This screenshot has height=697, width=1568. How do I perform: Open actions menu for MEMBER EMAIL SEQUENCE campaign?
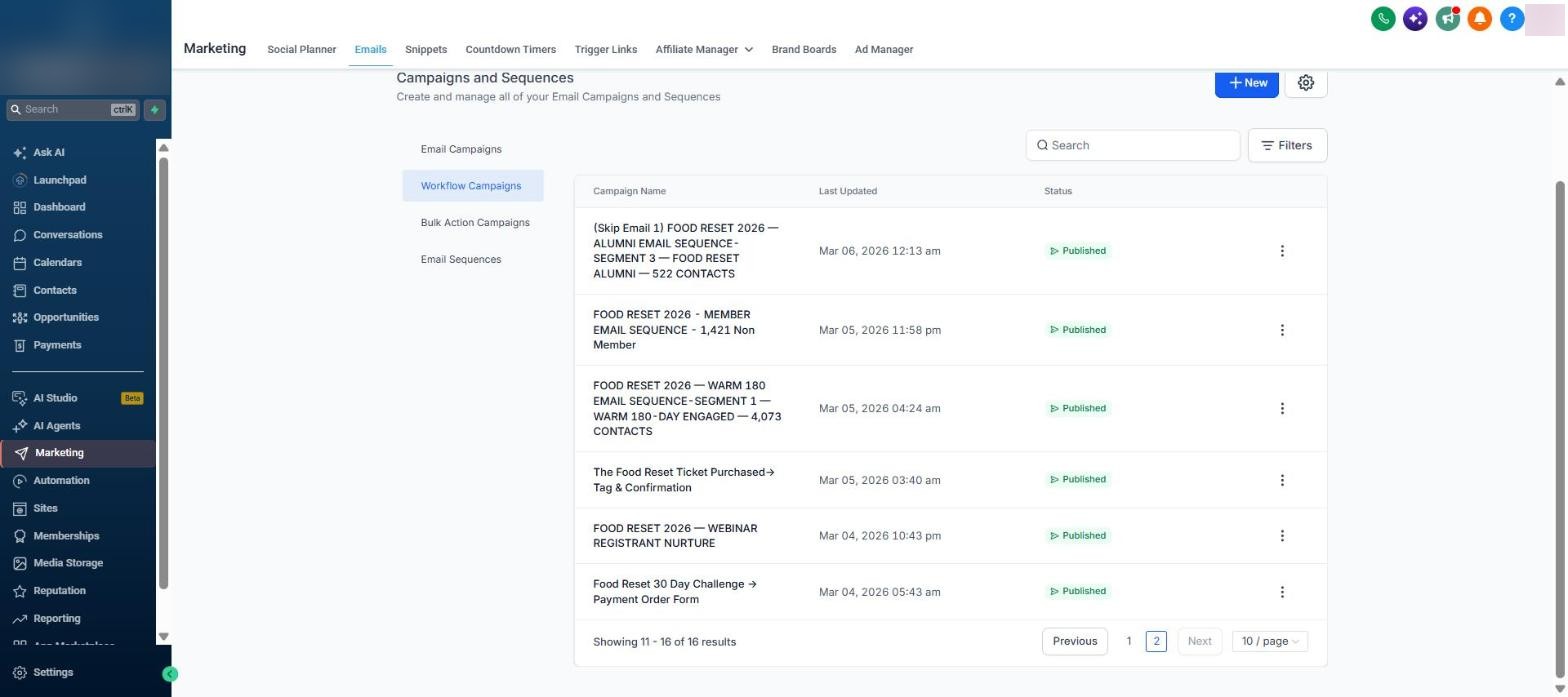point(1282,330)
